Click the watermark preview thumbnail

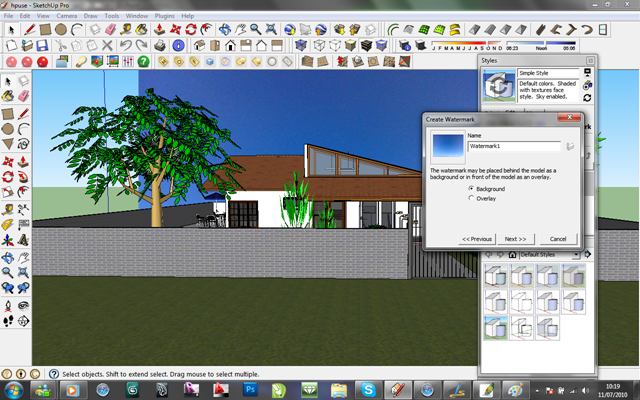pyautogui.click(x=448, y=147)
